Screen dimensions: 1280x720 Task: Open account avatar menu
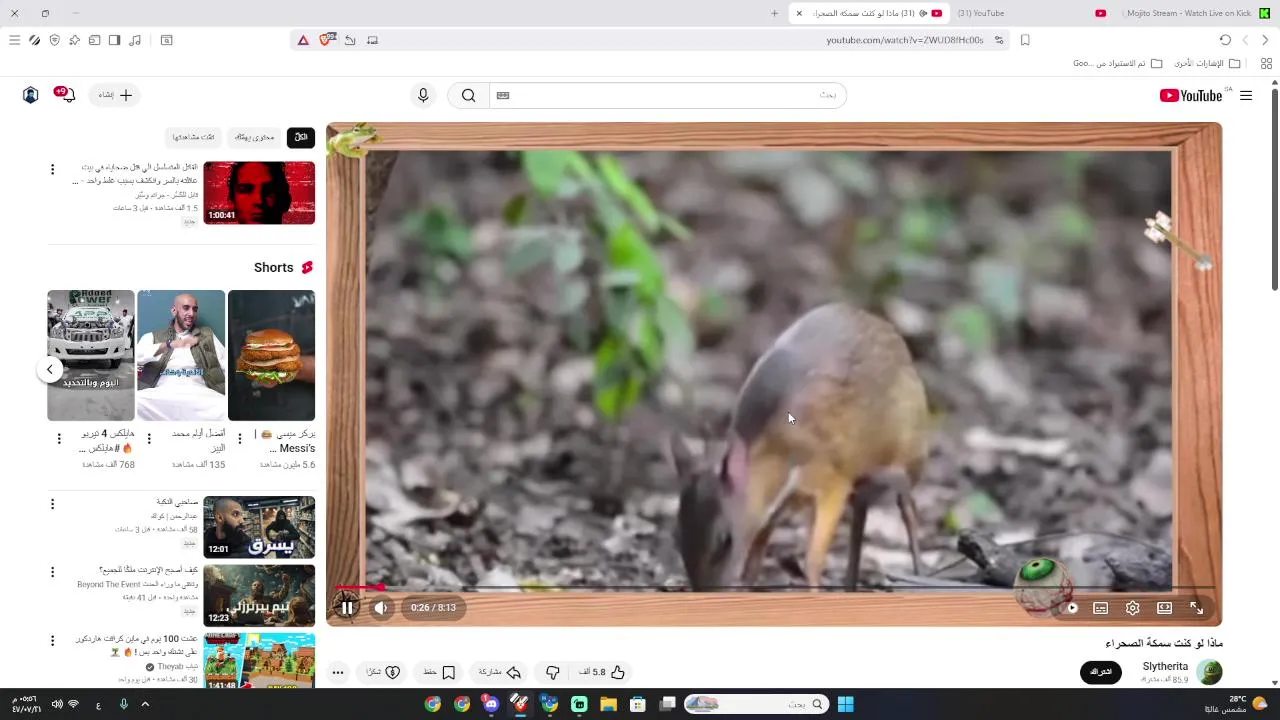[31, 95]
